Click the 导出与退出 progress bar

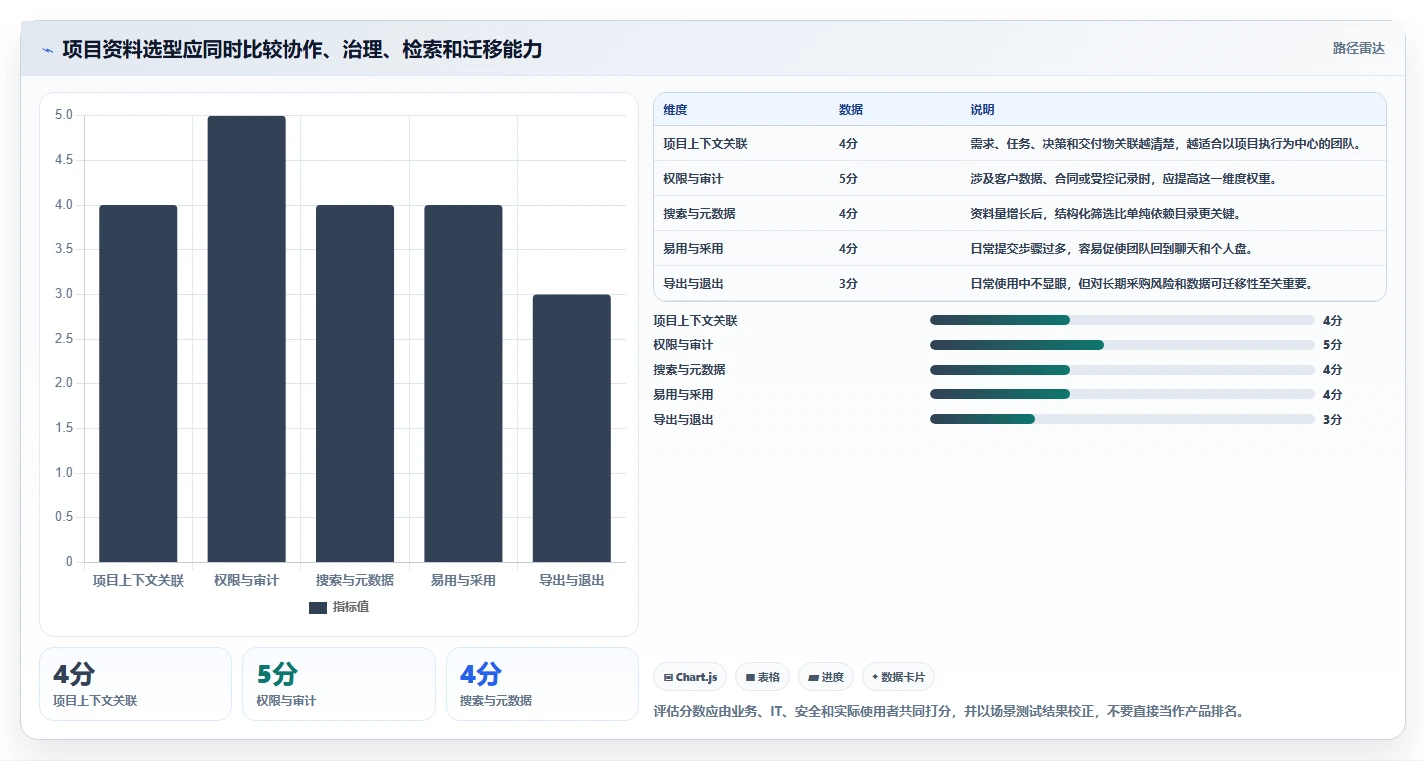(1122, 419)
